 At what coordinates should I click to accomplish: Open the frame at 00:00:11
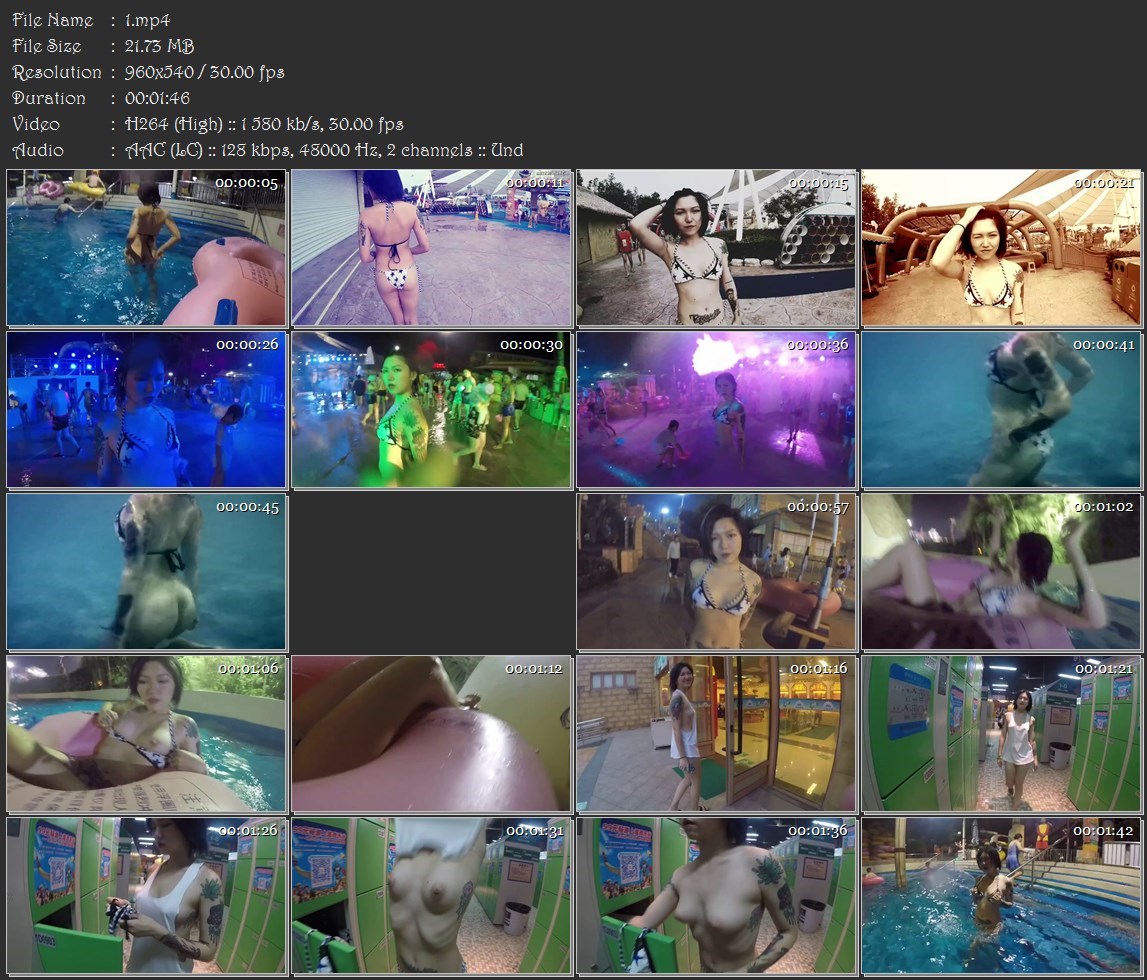click(x=432, y=248)
